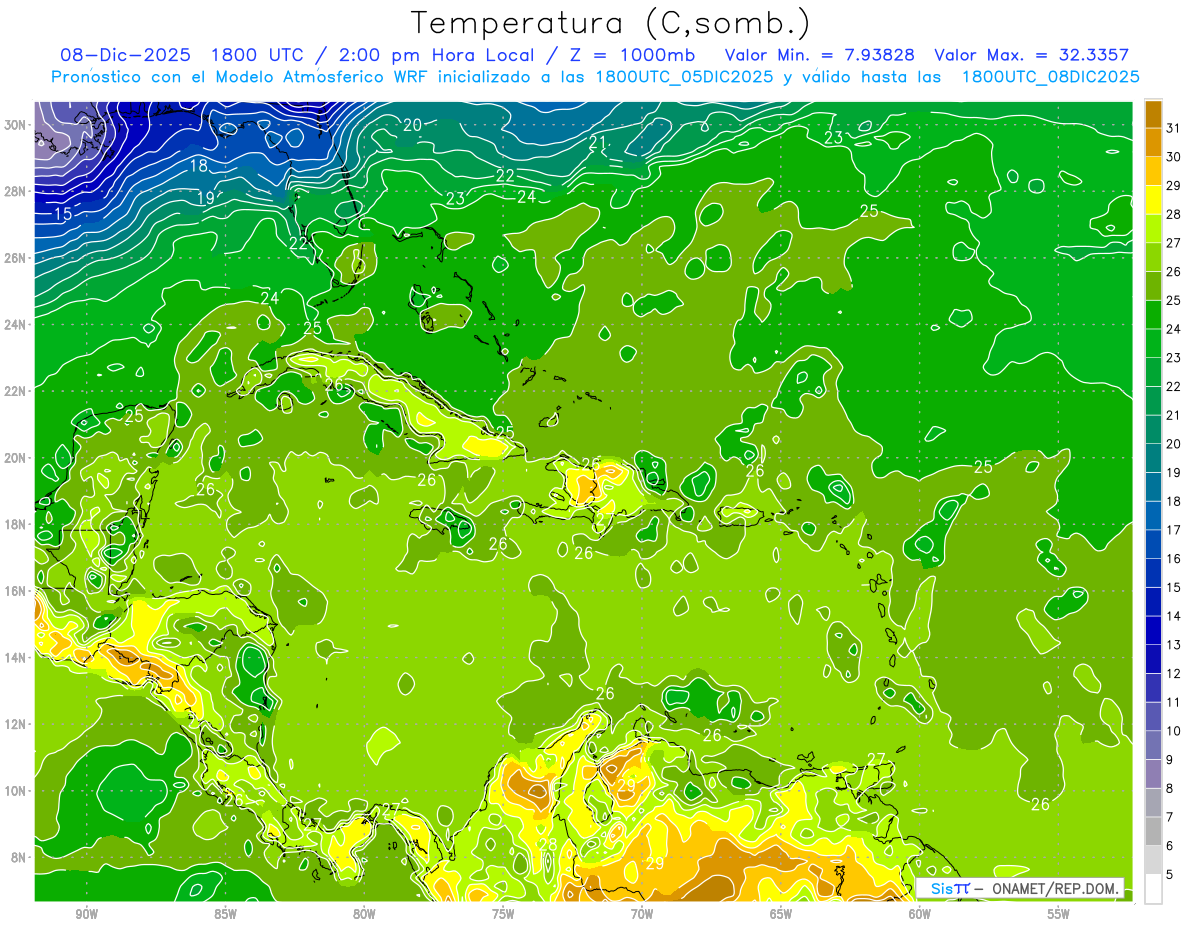Click the number 24 in the color legend
Screen dimensions: 1200x927
pos(1174,329)
